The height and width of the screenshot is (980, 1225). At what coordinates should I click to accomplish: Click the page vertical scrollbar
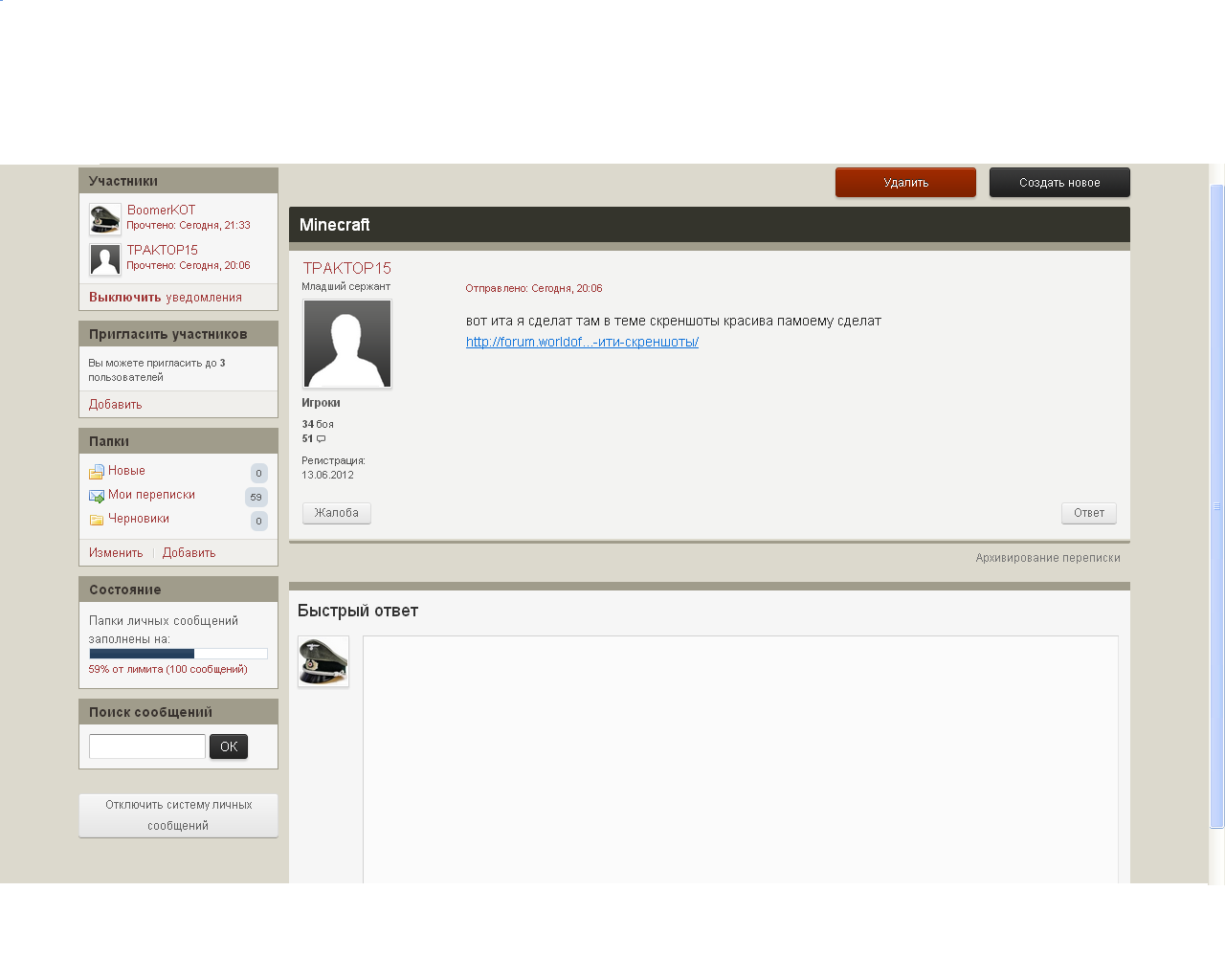click(1217, 507)
